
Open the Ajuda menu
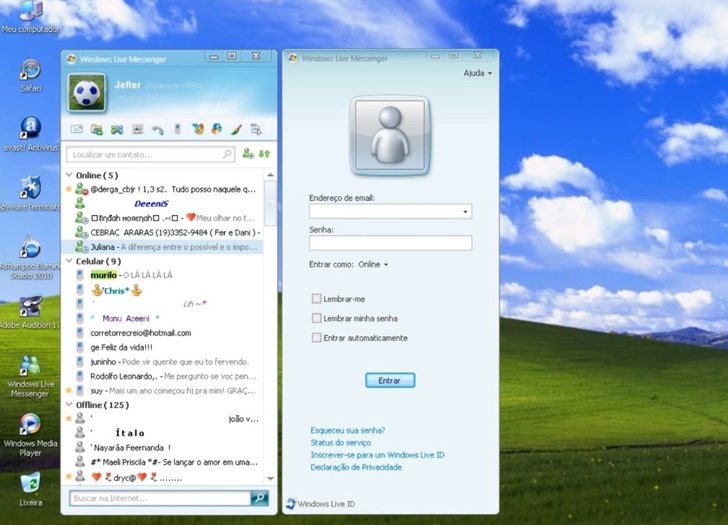click(x=476, y=73)
